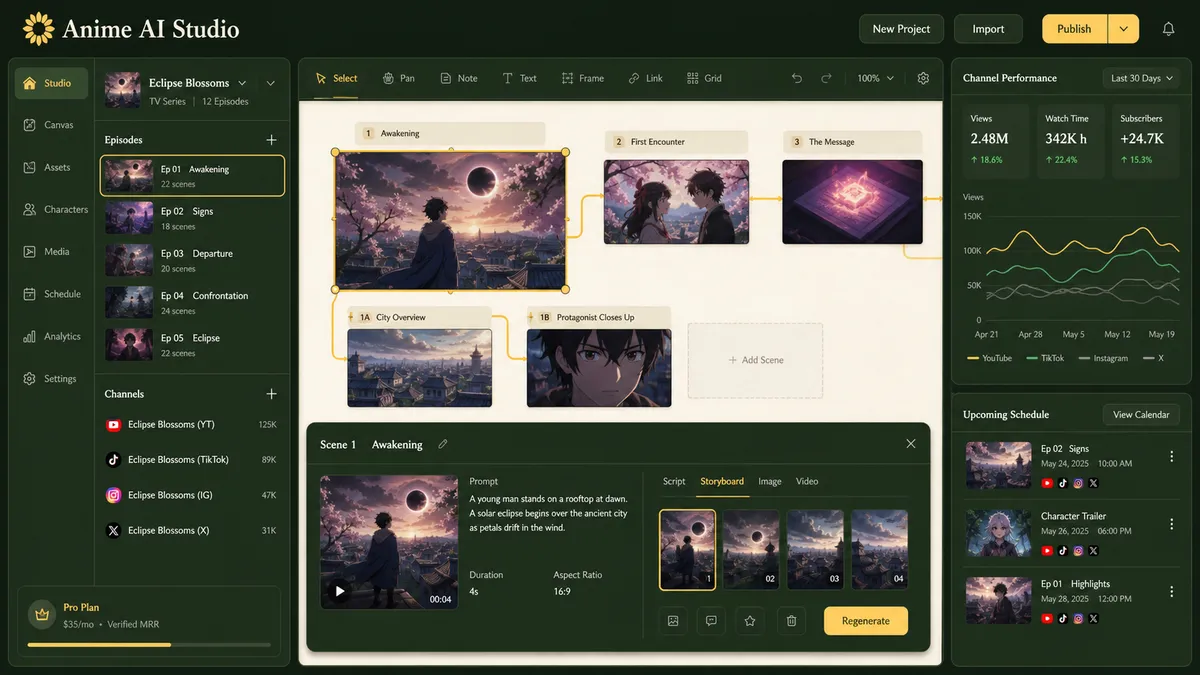The width and height of the screenshot is (1200, 675).
Task: Open the 100% zoom level dropdown
Action: click(x=875, y=78)
